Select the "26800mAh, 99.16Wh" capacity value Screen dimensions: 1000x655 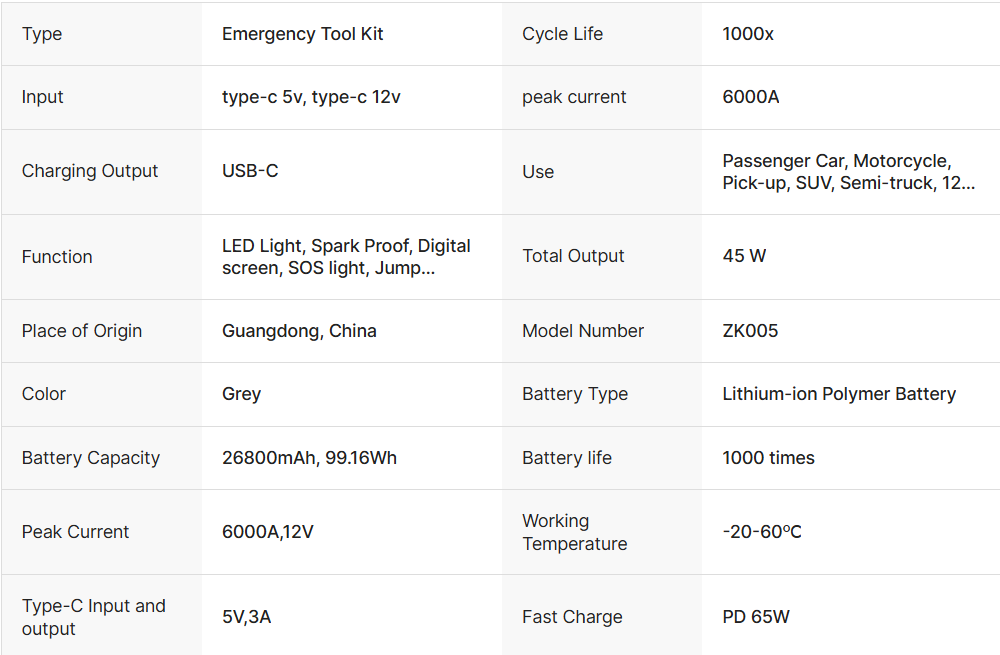click(309, 458)
